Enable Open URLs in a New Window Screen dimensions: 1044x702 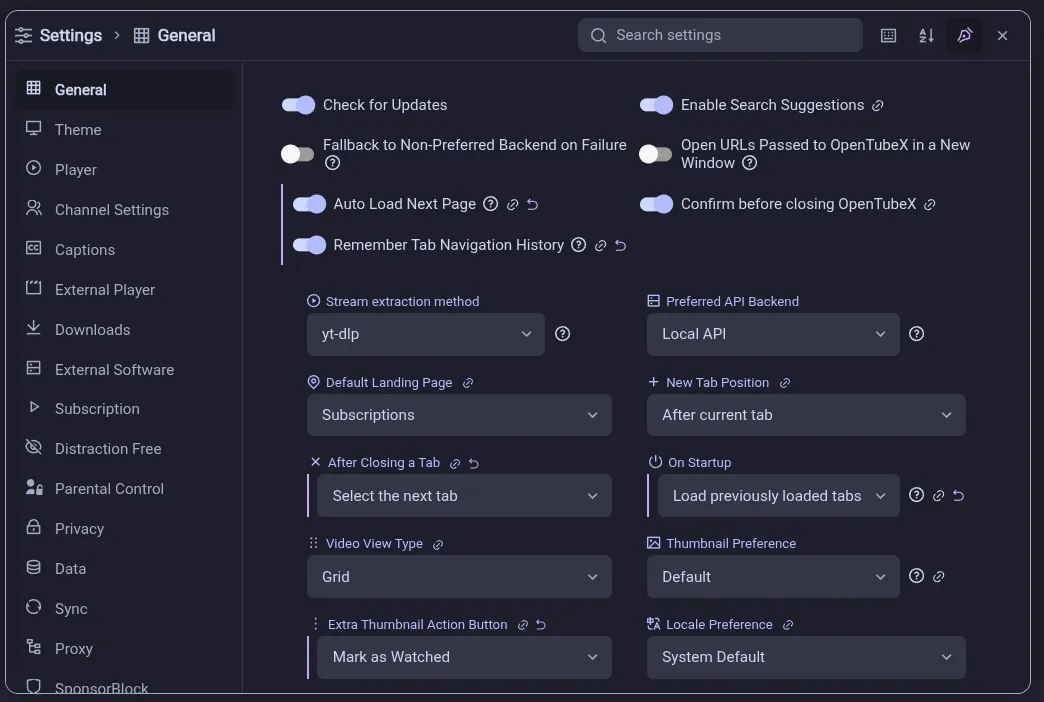656,154
